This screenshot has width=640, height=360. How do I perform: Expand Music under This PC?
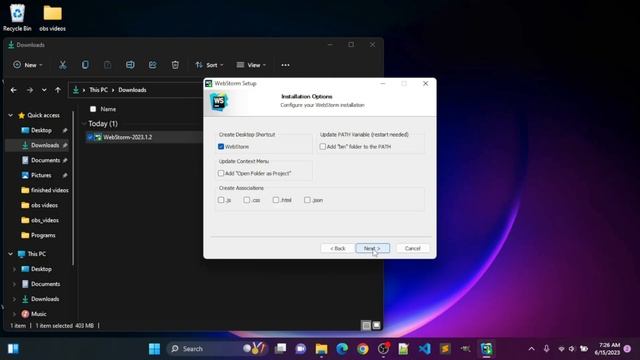click(x=15, y=314)
